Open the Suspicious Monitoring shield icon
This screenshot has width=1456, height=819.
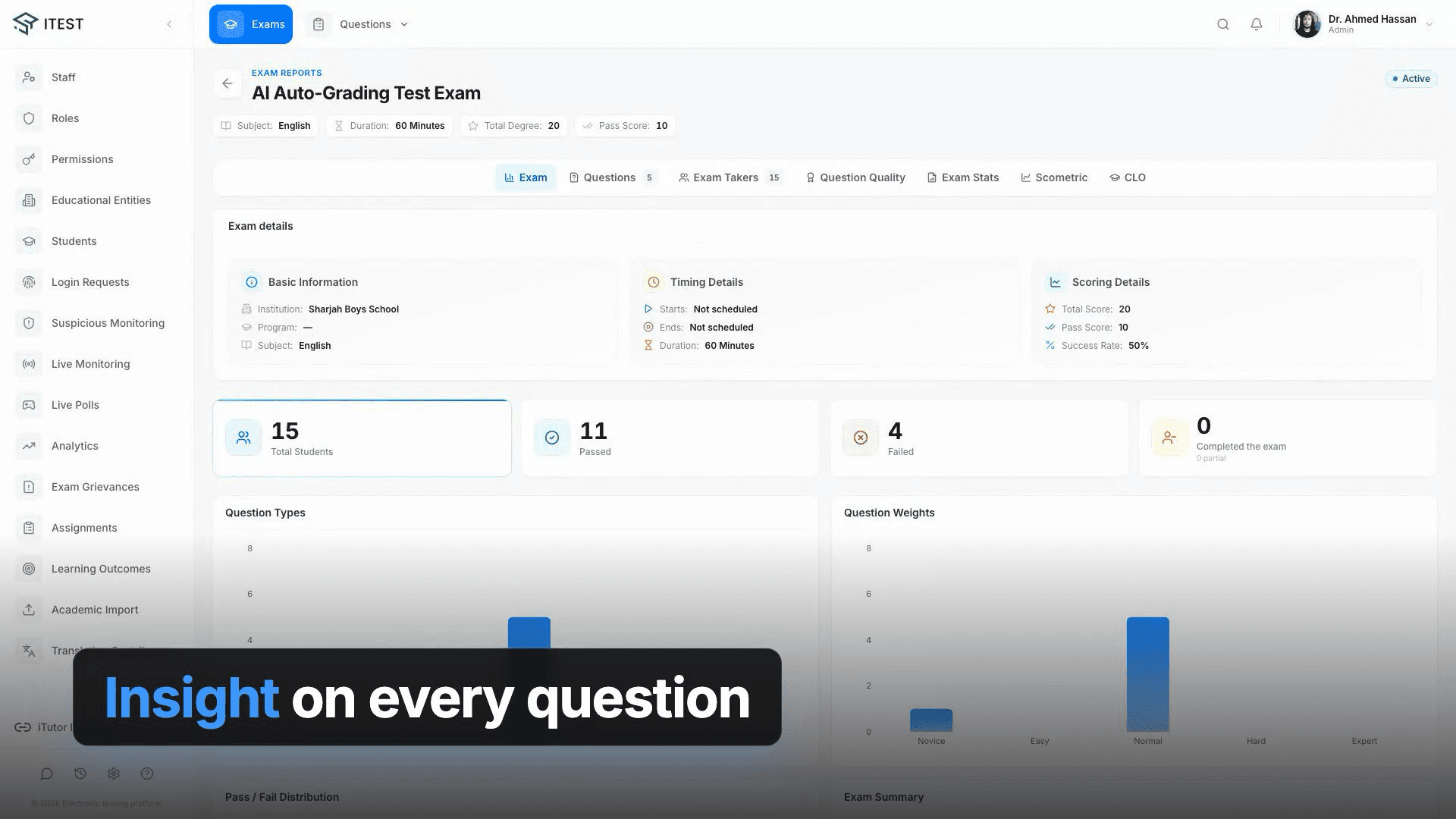(29, 323)
